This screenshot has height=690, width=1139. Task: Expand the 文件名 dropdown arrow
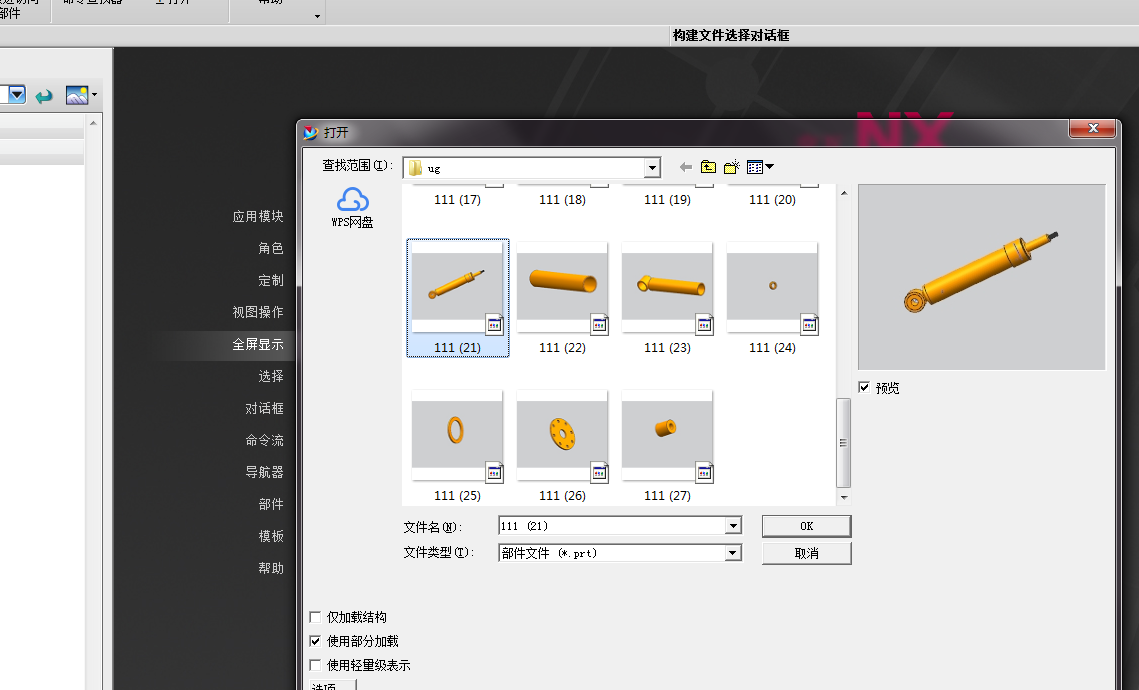pos(733,526)
